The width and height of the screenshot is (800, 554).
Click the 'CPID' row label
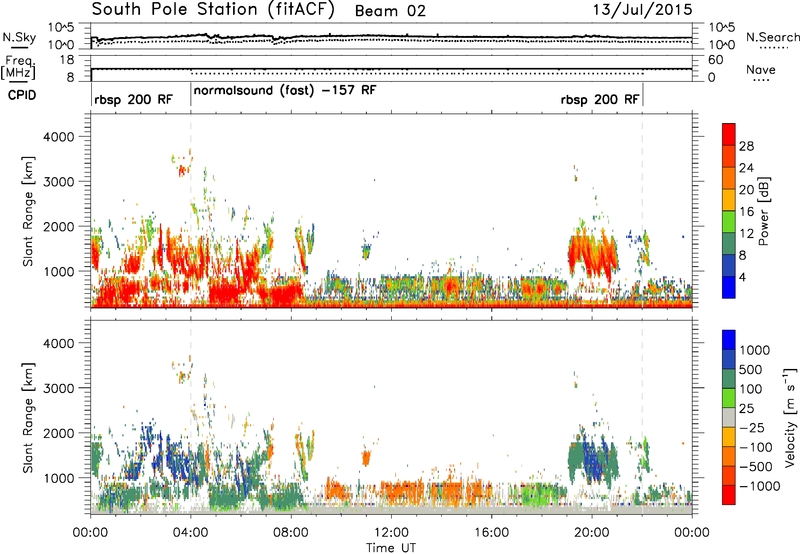click(22, 95)
